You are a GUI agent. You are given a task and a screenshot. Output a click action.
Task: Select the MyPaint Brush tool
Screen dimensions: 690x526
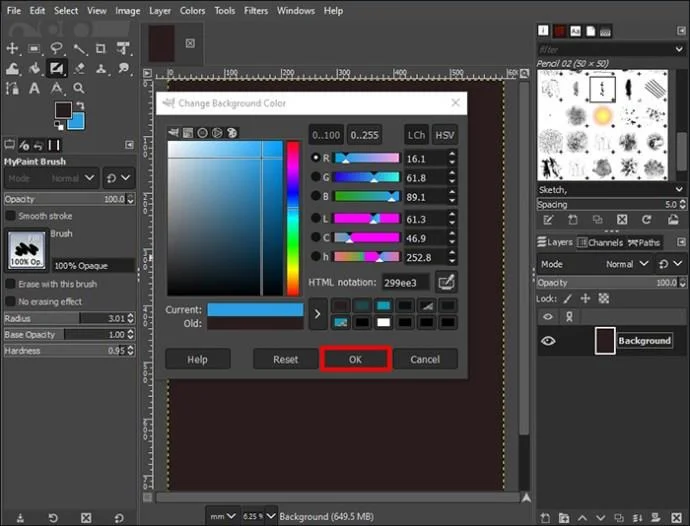(56, 68)
